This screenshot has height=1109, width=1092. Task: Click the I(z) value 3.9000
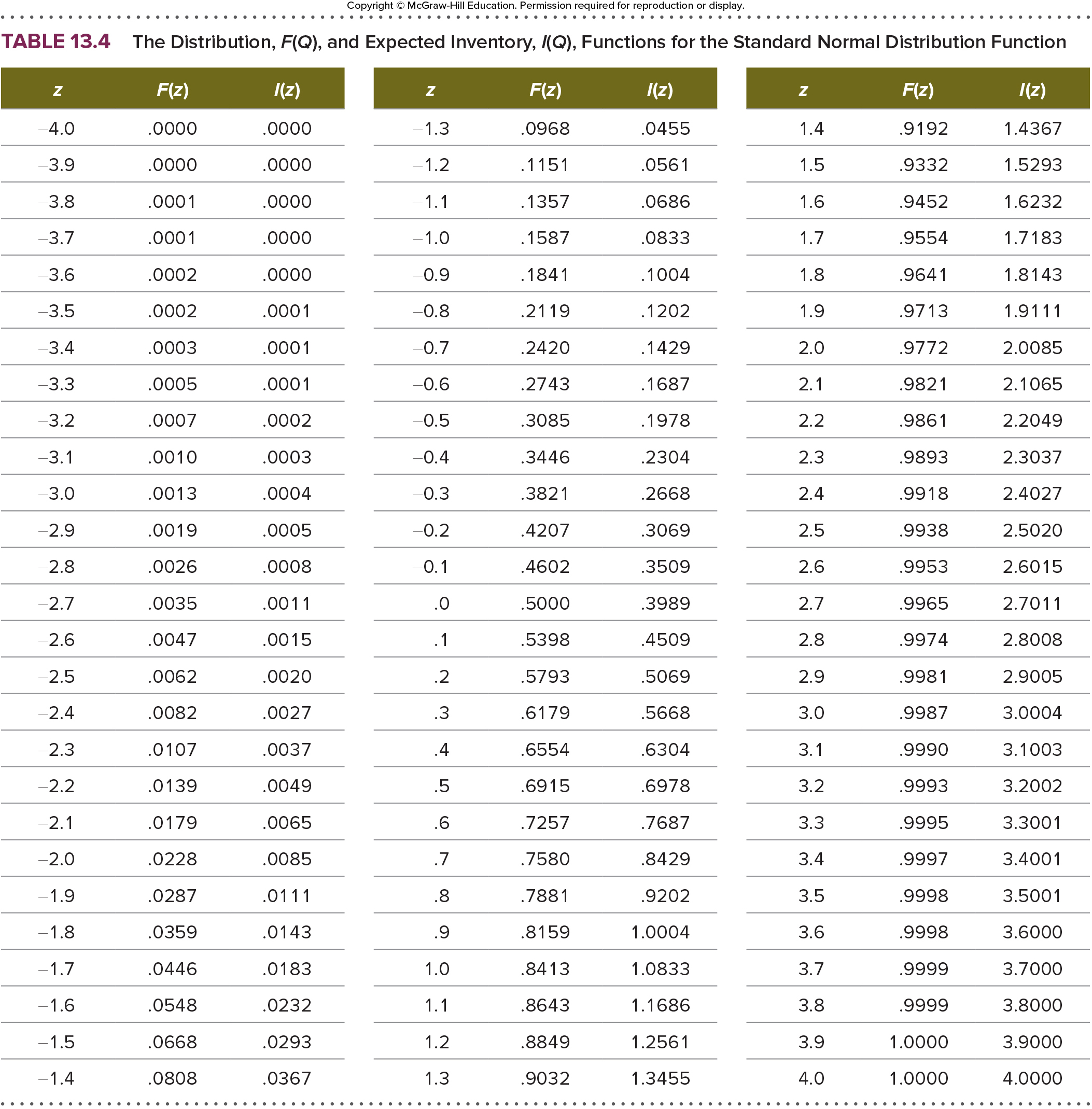(1033, 1042)
